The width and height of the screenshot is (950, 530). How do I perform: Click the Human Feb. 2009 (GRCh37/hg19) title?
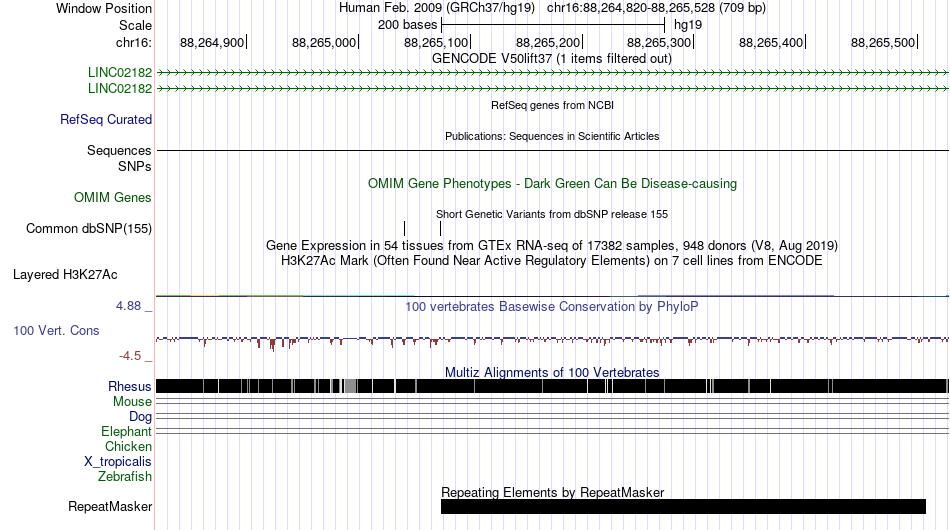click(x=437, y=8)
